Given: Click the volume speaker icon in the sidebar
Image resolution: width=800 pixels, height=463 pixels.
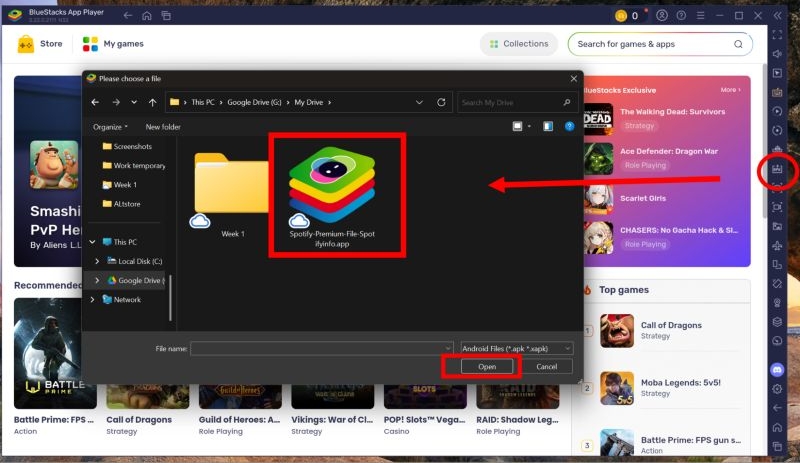Looking at the screenshot, I should (777, 54).
